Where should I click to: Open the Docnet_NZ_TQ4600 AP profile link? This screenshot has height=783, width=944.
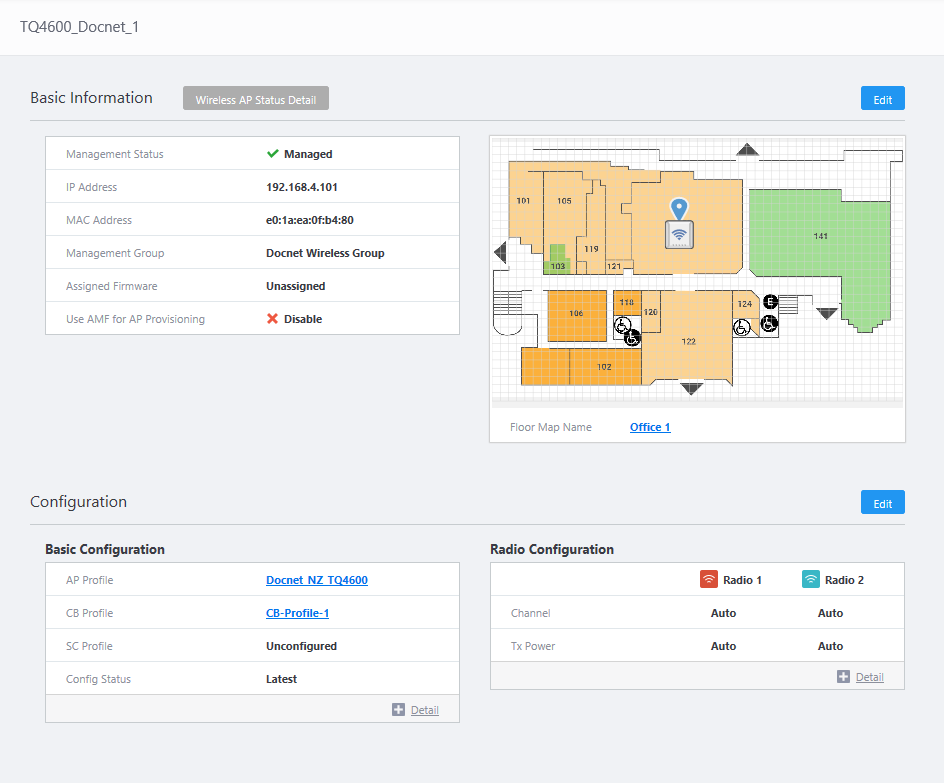(x=316, y=580)
